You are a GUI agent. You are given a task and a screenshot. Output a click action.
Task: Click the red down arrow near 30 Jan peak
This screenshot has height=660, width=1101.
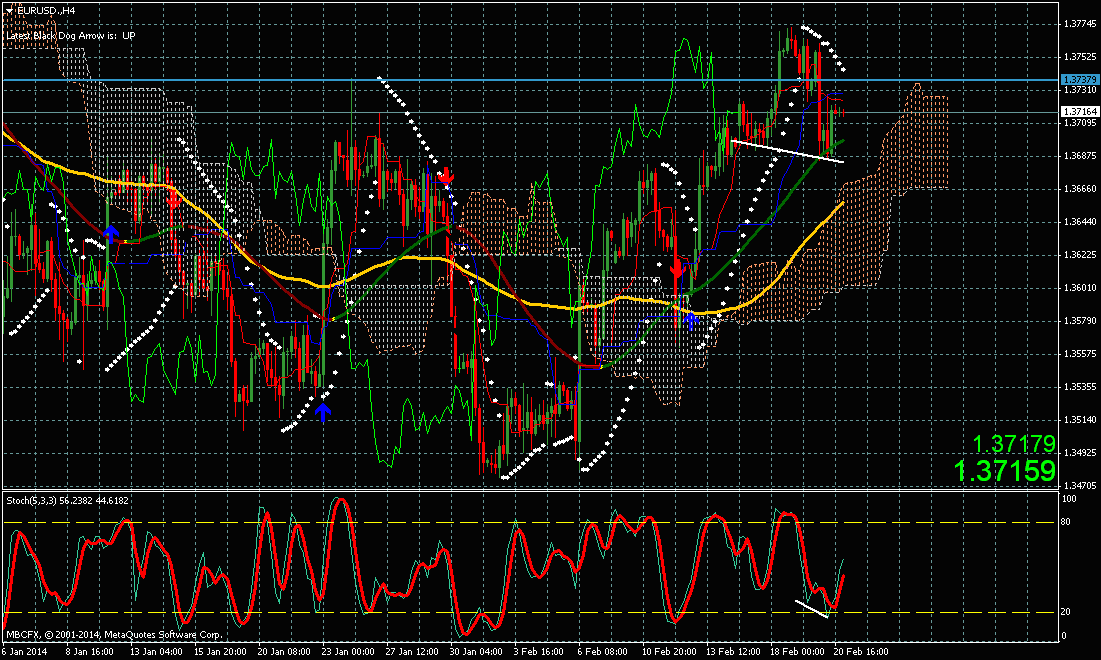point(445,175)
